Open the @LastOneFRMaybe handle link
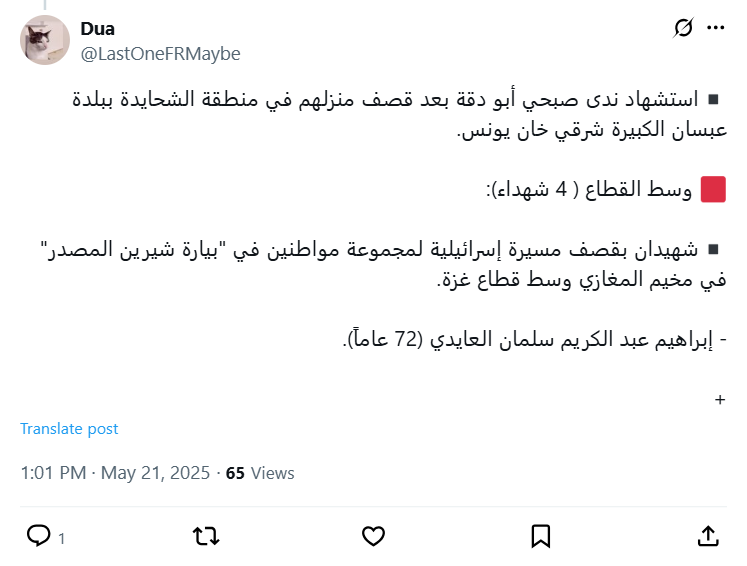 [x=160, y=53]
